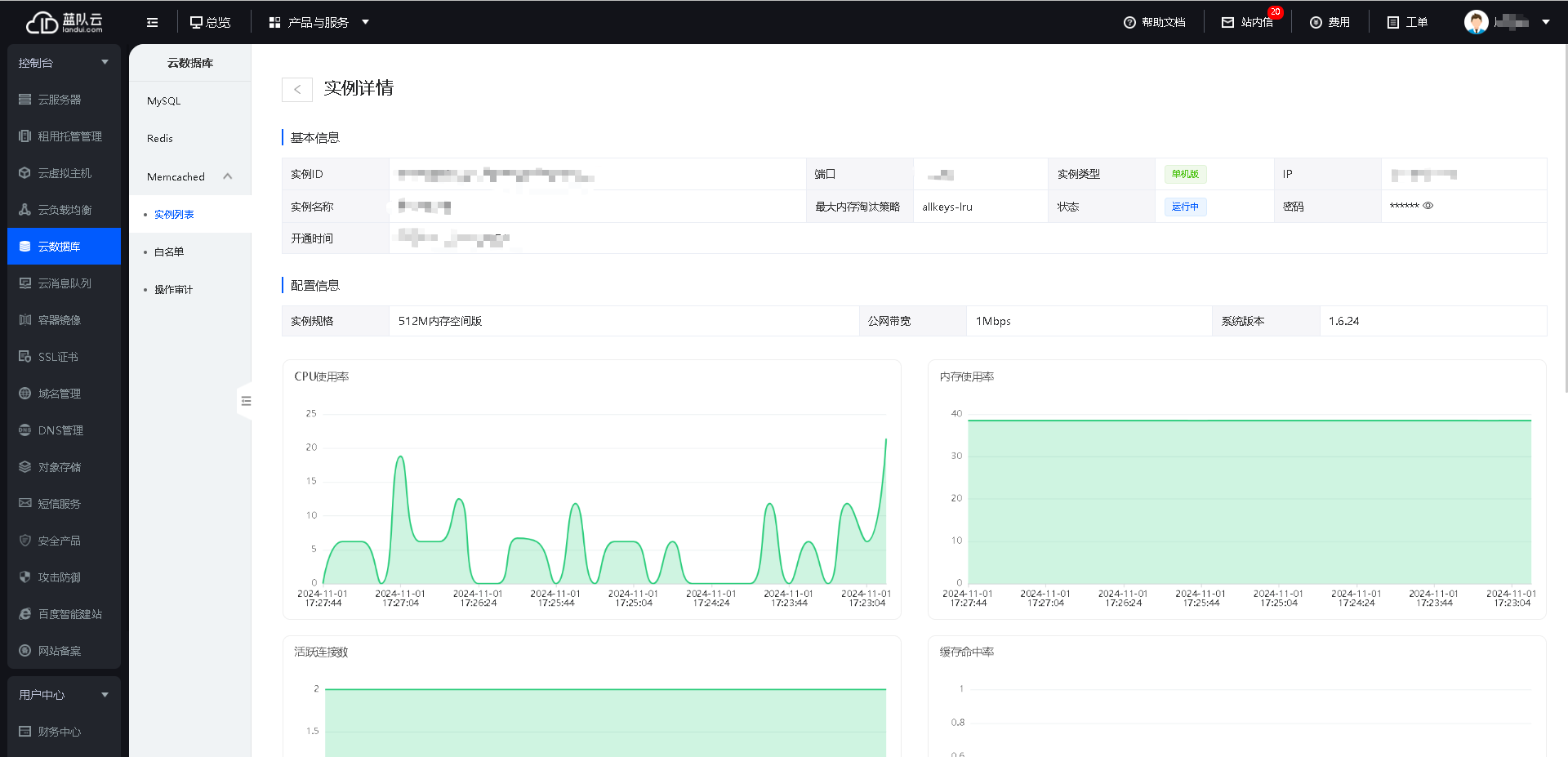Select MySQL in the database menu
This screenshot has width=1568, height=757.
(164, 101)
